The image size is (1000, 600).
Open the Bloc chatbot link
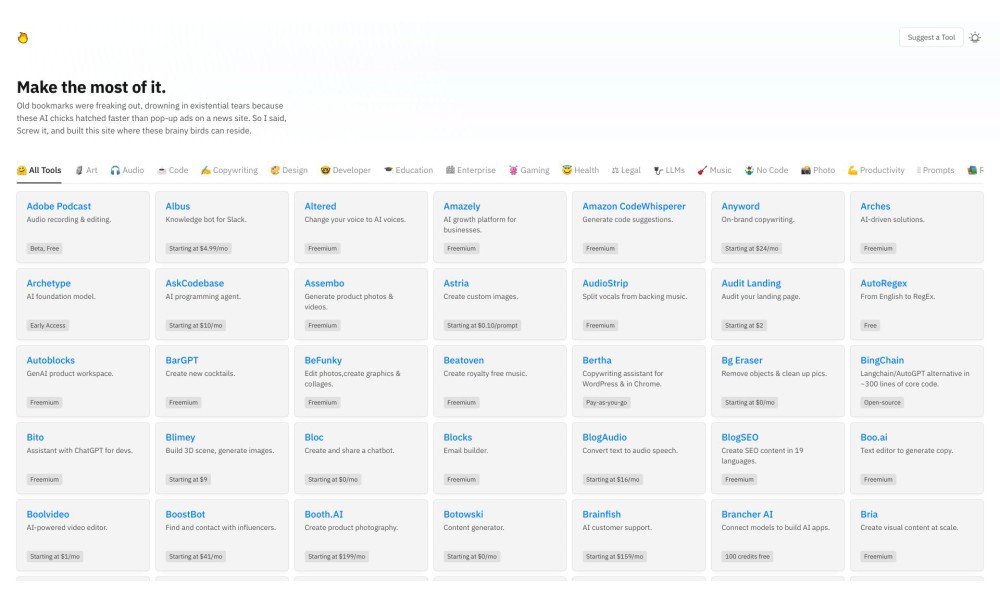(x=314, y=437)
